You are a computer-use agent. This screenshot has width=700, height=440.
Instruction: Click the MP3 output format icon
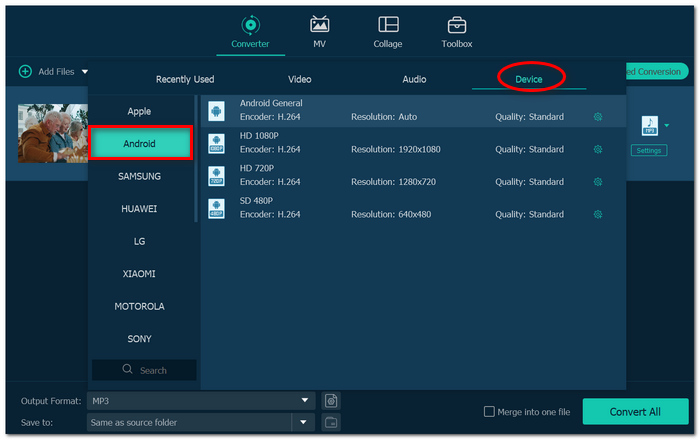650,125
